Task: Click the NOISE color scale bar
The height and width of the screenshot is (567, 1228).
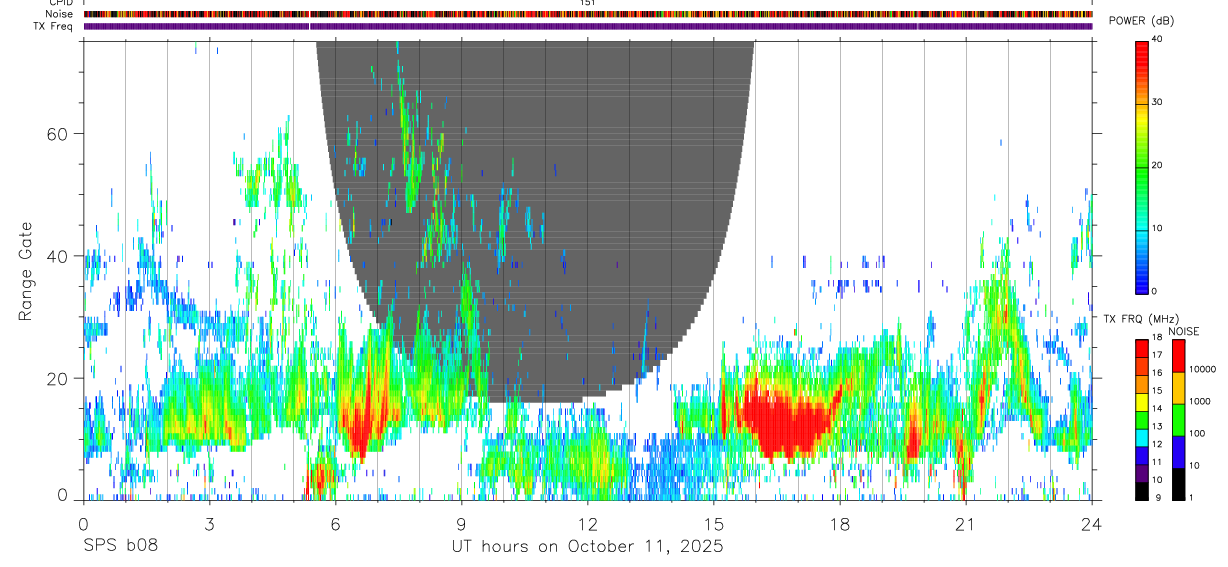Action: [x=1178, y=419]
